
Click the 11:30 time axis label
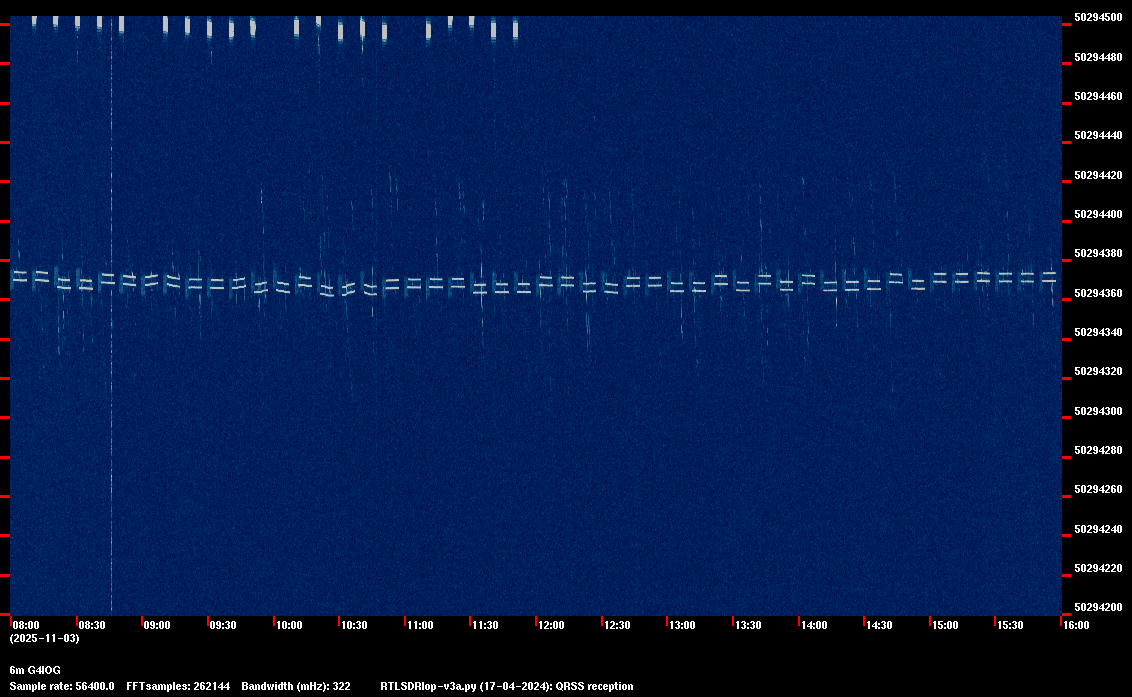484,625
